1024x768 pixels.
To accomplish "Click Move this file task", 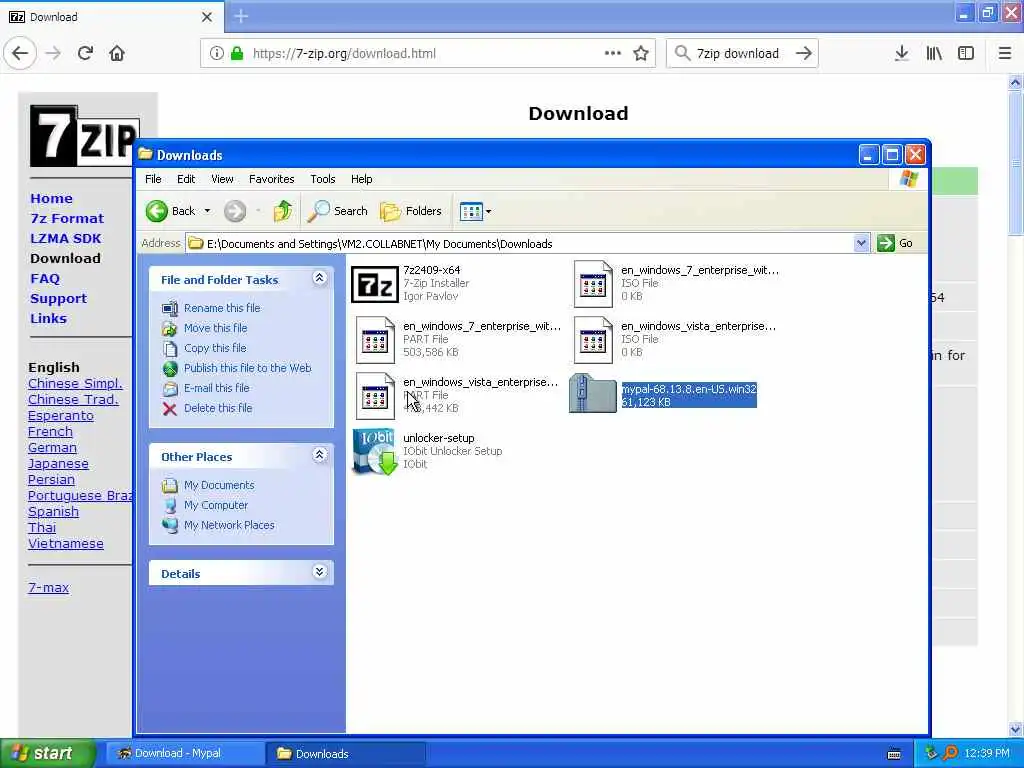I will (216, 328).
